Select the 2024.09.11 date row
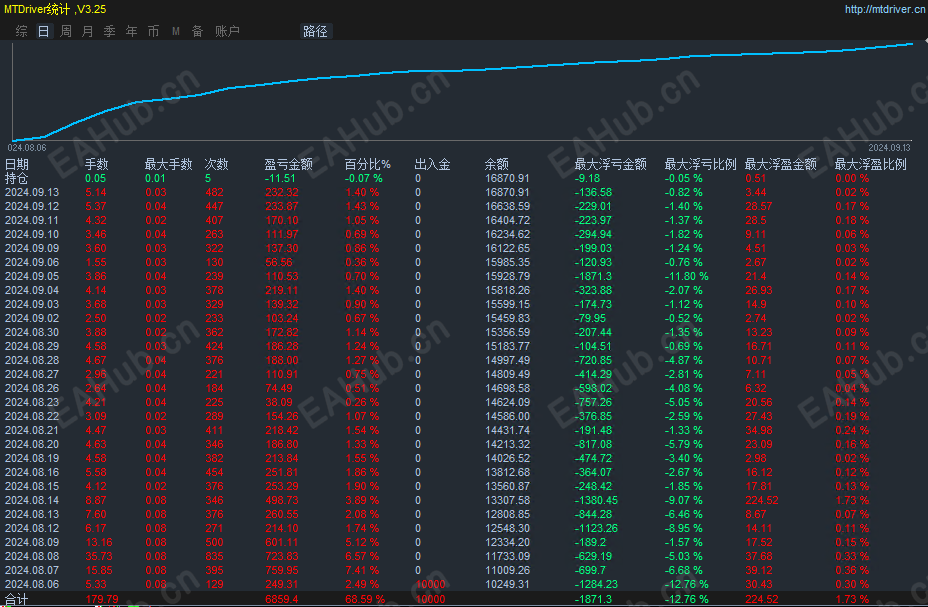 click(x=464, y=220)
